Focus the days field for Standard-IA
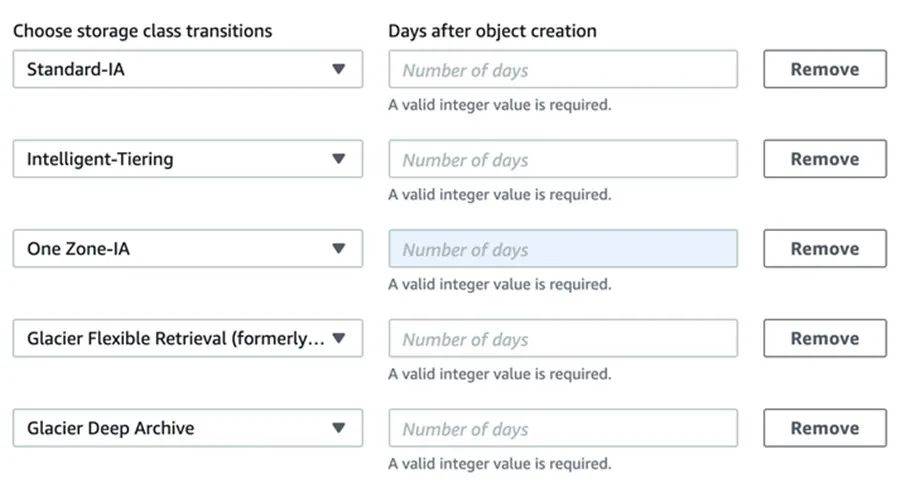Viewport: 900px width, 482px height. (563, 69)
